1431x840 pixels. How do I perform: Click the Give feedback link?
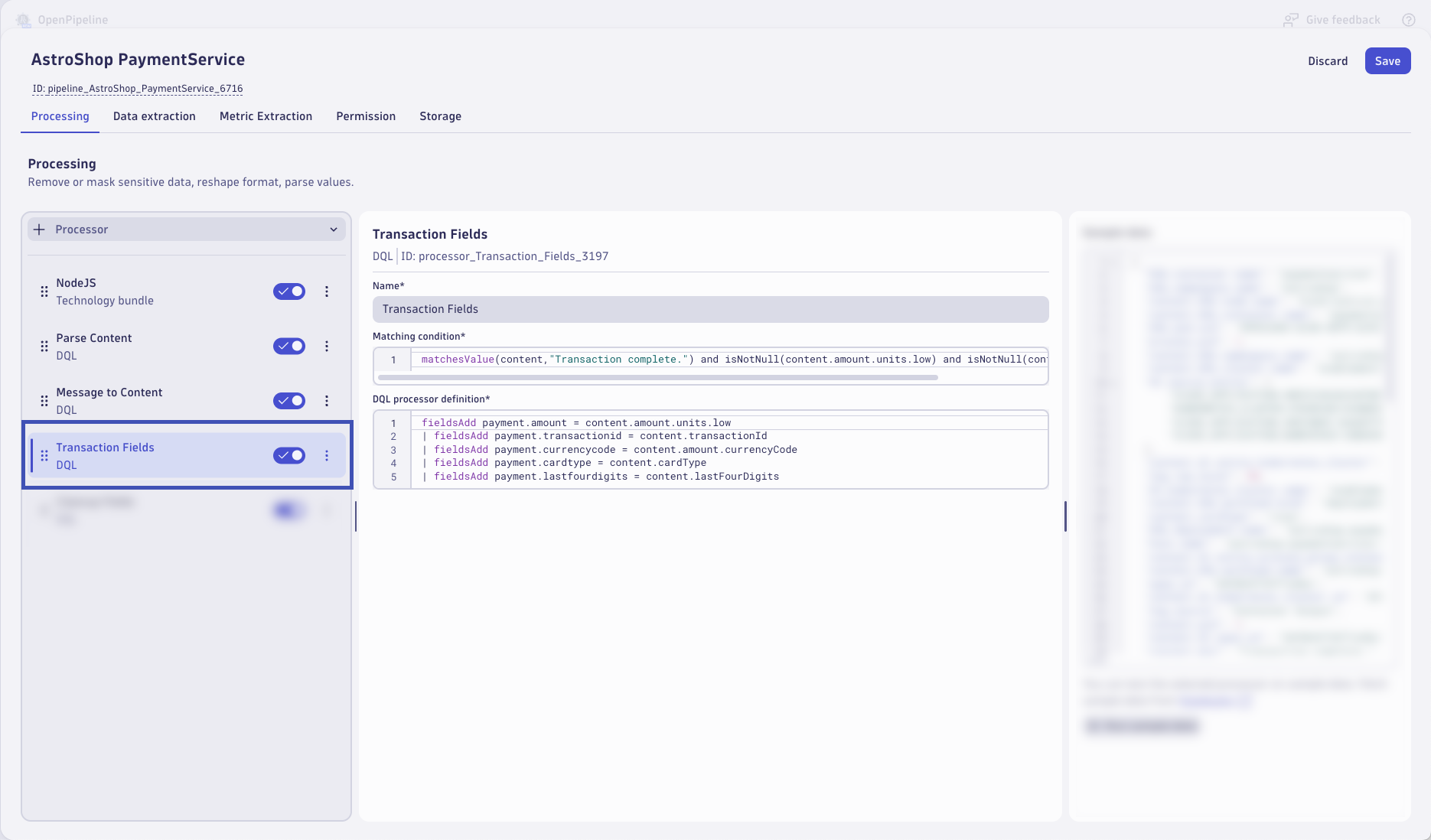click(1343, 20)
